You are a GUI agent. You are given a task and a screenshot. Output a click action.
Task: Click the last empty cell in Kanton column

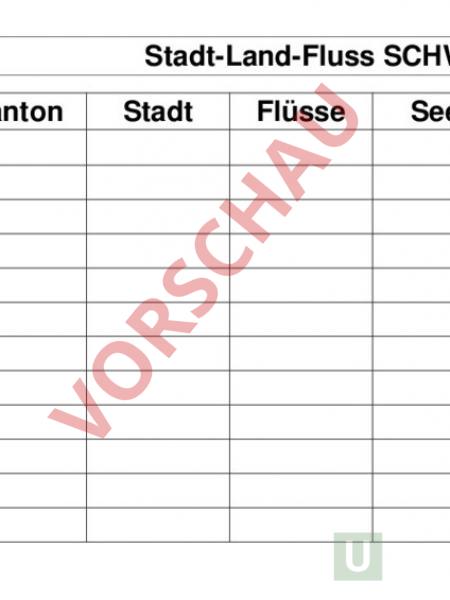43,525
